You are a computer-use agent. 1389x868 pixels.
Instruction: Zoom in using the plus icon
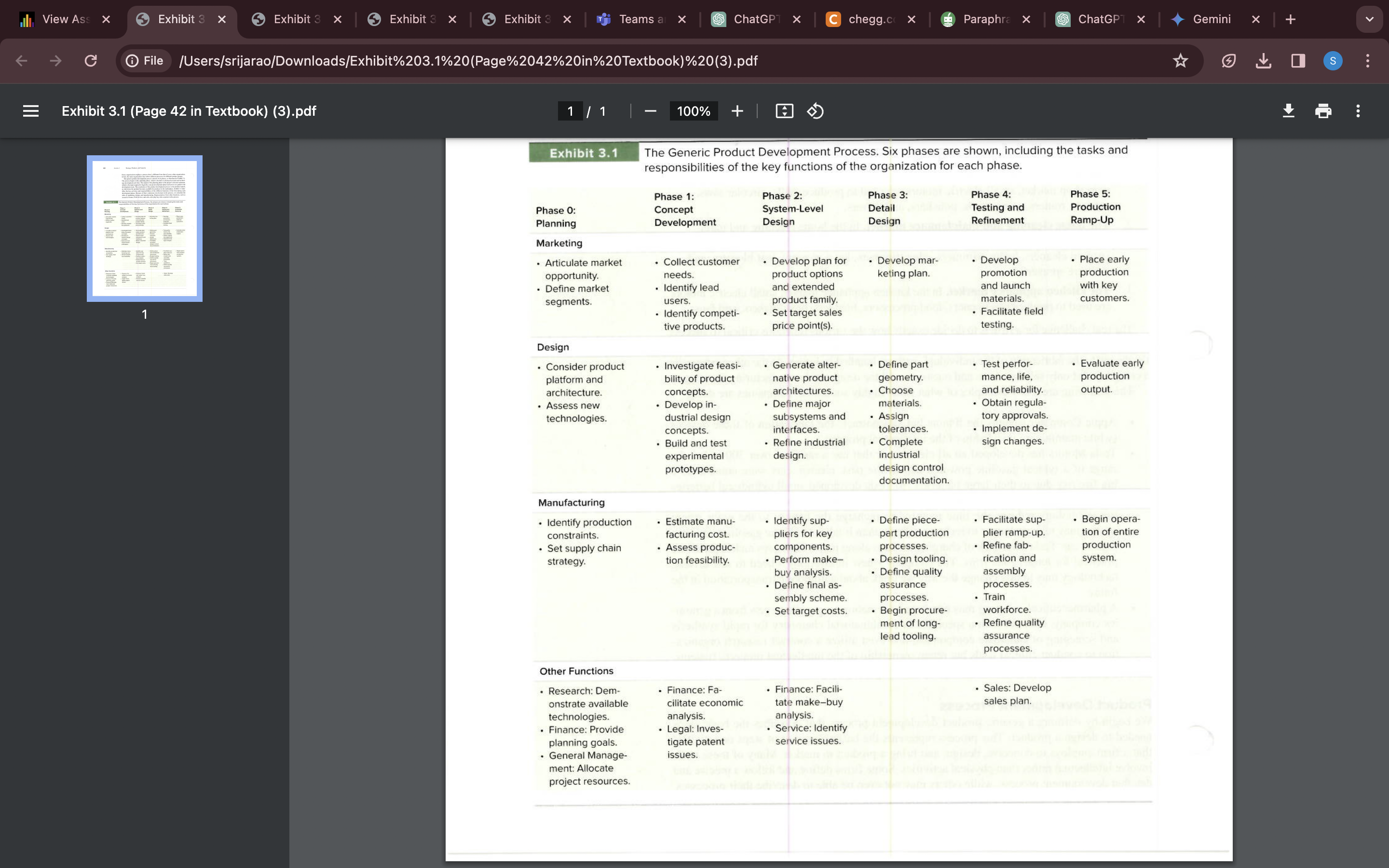click(737, 111)
